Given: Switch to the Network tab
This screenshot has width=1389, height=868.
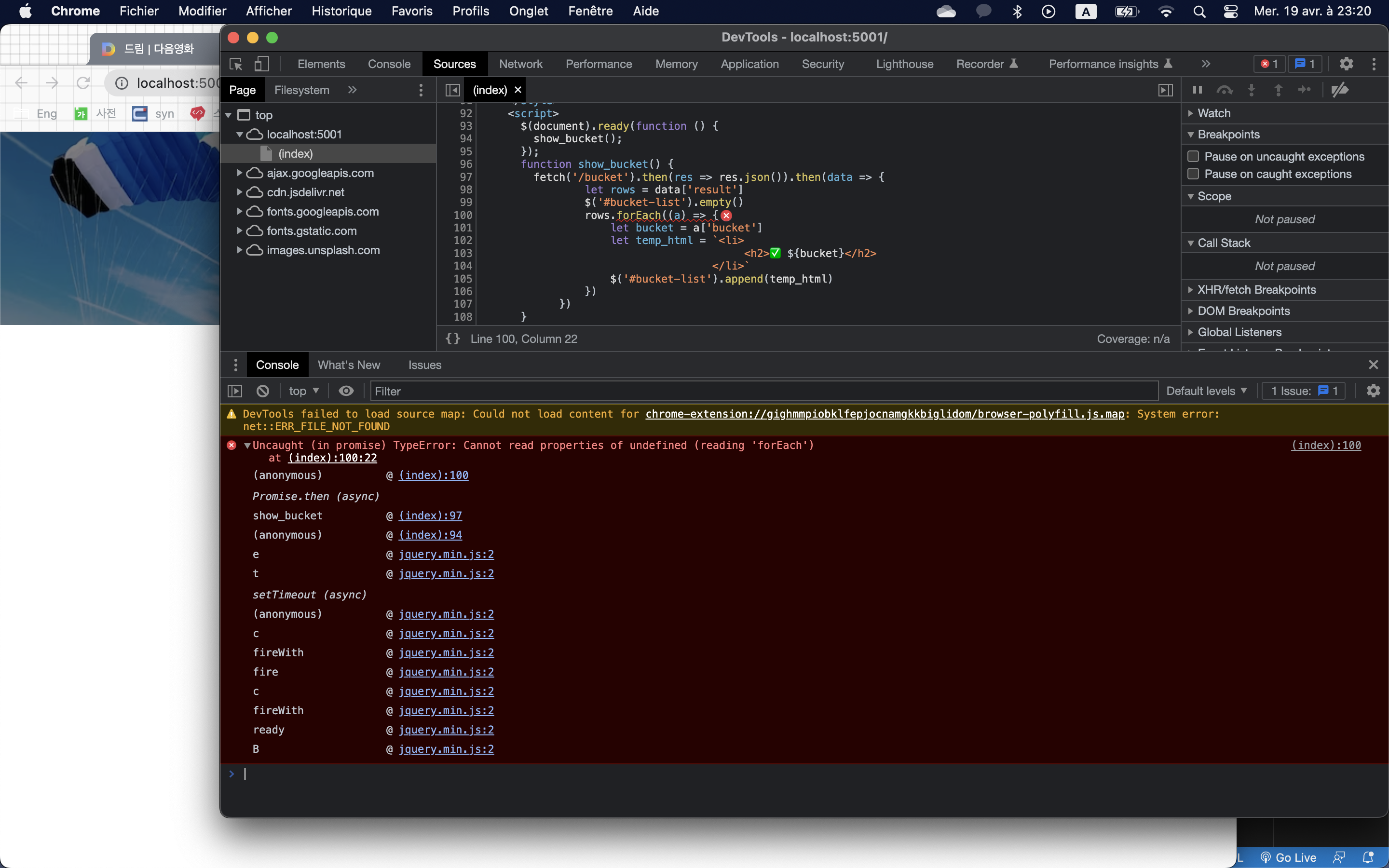Looking at the screenshot, I should click(520, 64).
